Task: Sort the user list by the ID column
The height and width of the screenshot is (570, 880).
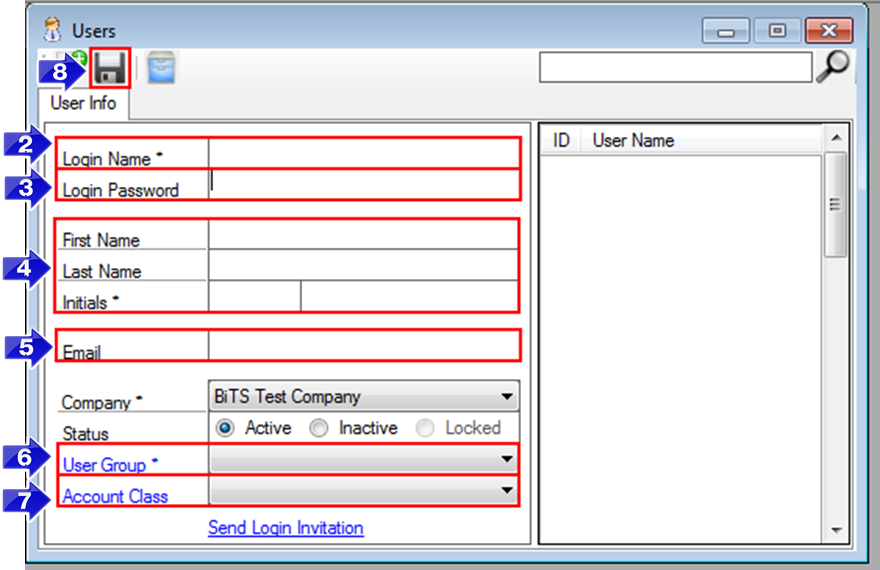Action: click(561, 140)
